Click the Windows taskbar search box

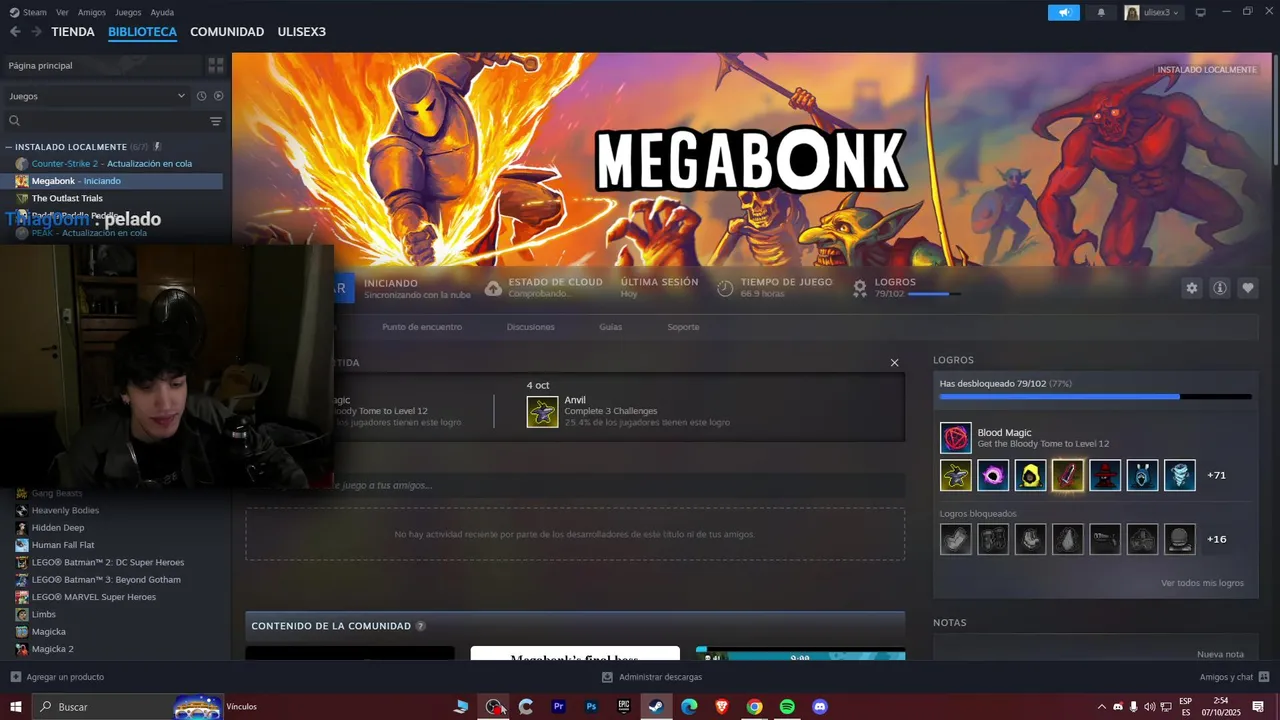pos(128,707)
